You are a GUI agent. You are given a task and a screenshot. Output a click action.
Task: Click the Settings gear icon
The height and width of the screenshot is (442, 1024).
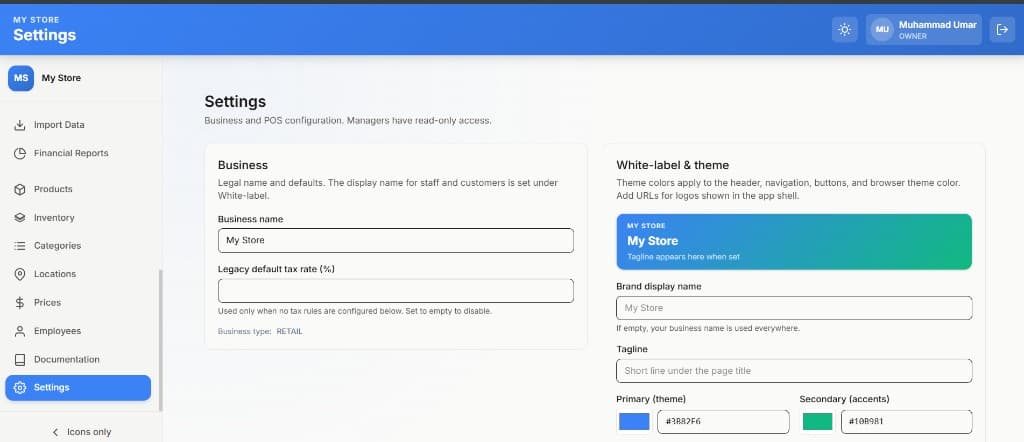(x=20, y=388)
